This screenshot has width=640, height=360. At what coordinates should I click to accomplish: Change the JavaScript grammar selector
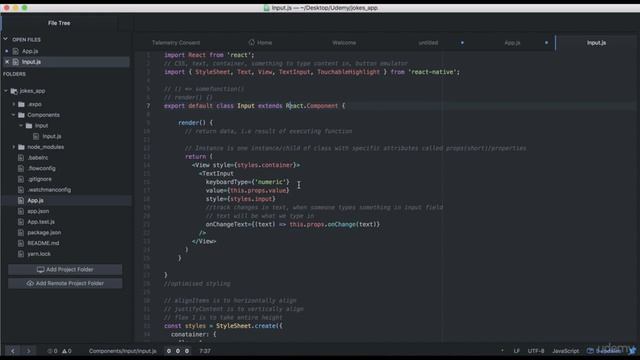tap(565, 351)
